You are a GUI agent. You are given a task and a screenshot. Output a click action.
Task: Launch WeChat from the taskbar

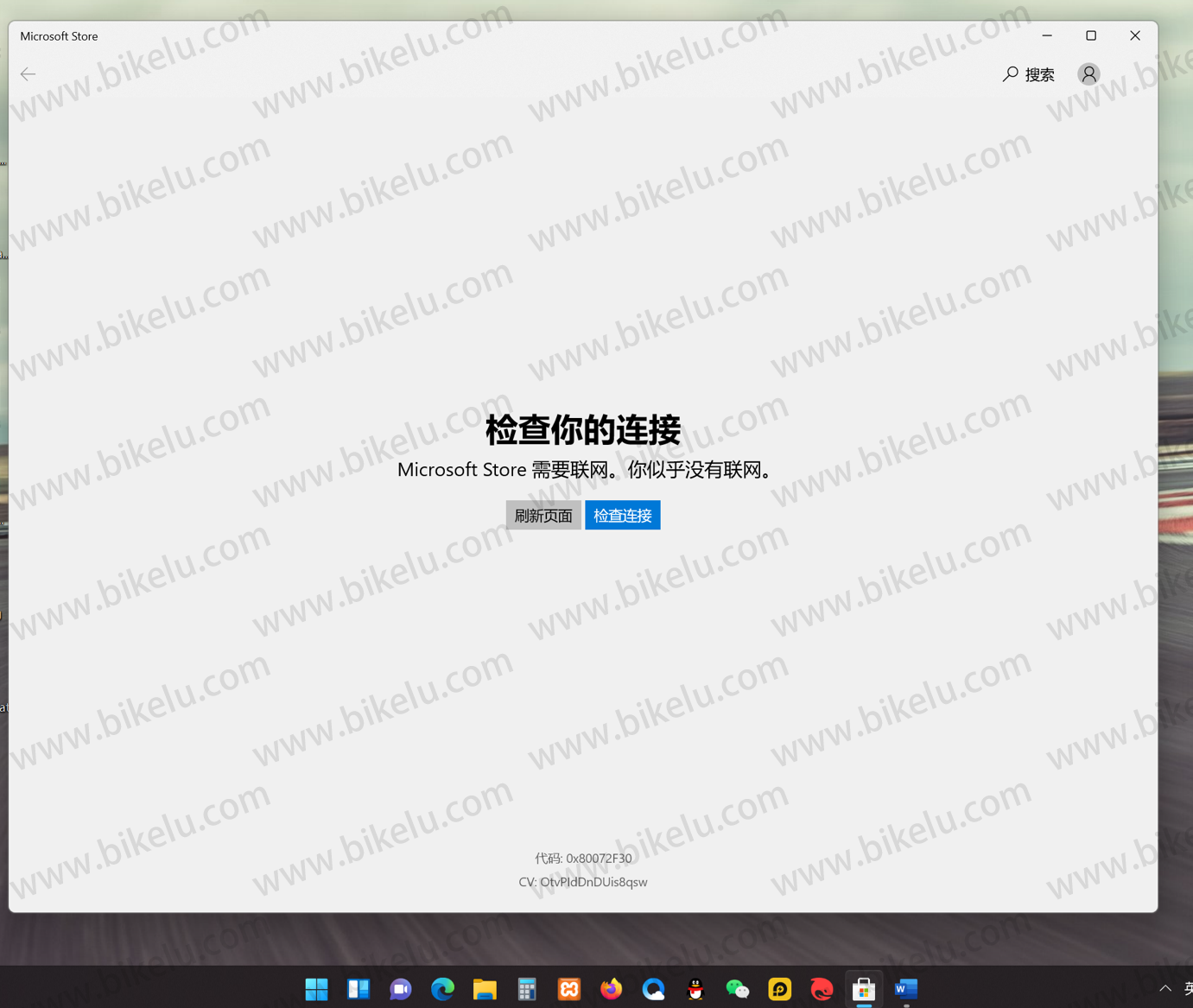click(x=737, y=989)
